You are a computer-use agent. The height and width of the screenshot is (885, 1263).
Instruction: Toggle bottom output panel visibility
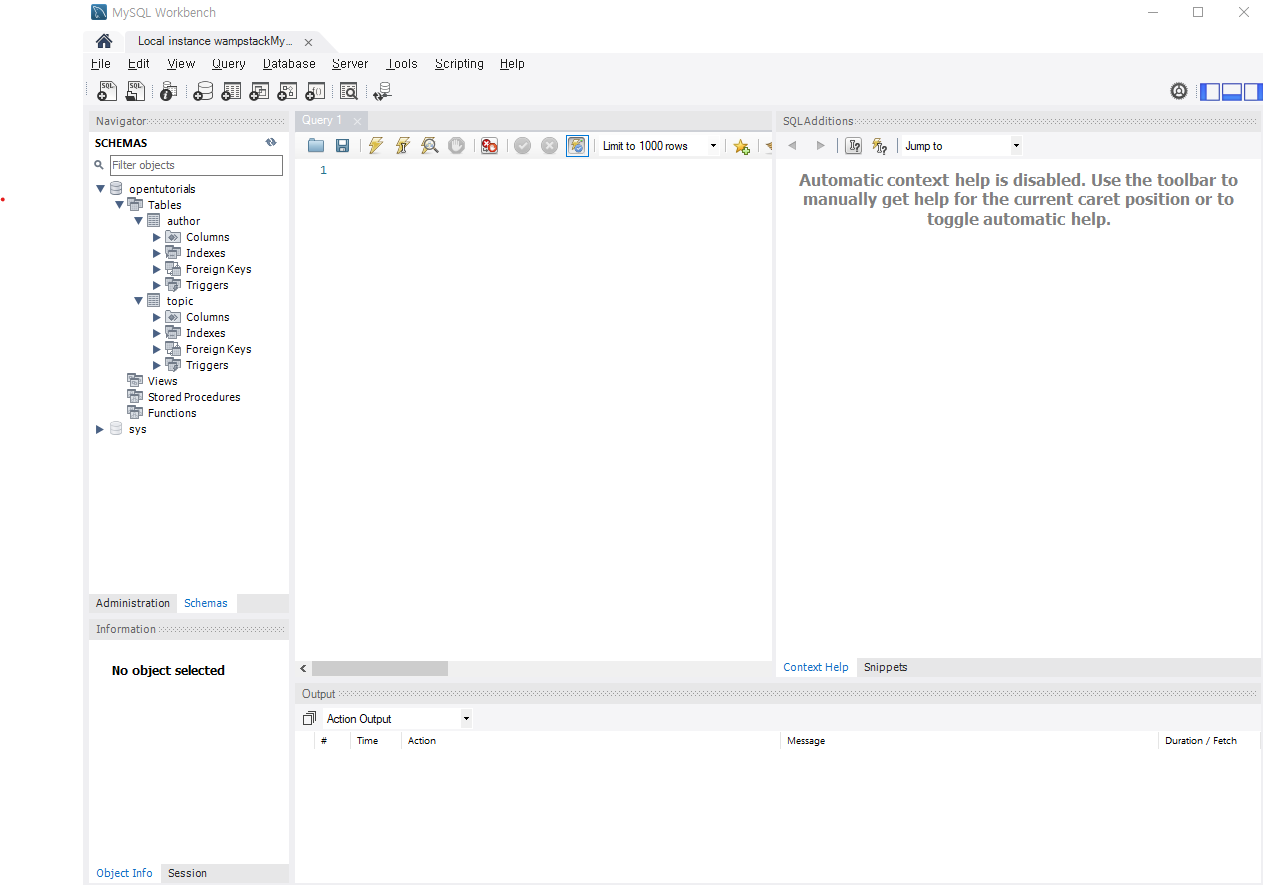point(1231,91)
